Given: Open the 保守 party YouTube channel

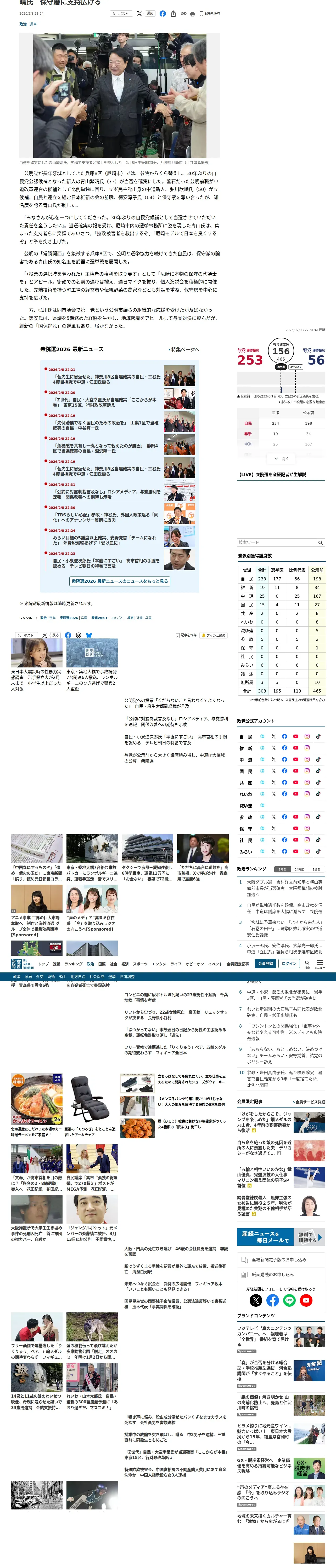Looking at the screenshot, I should point(296,828).
